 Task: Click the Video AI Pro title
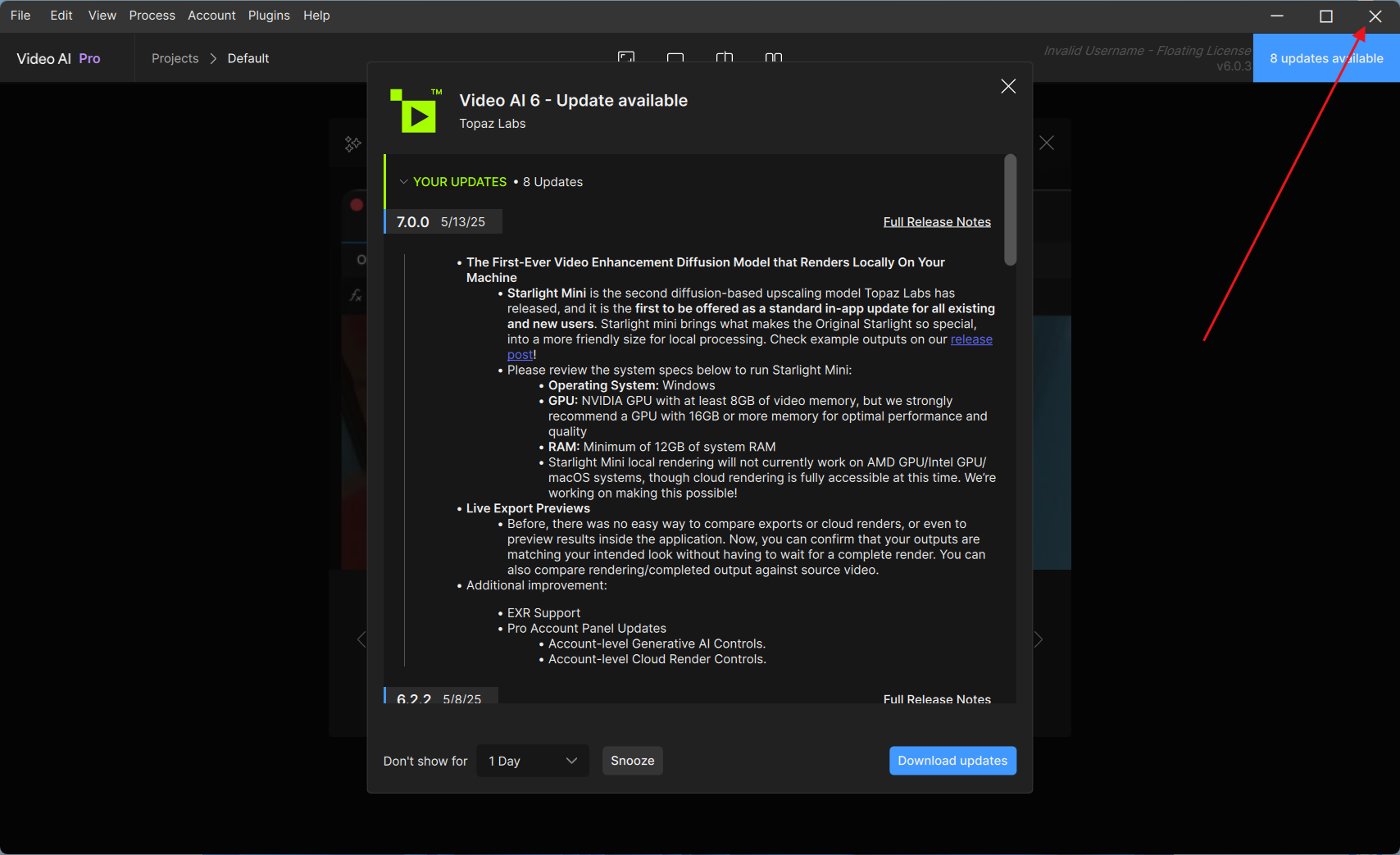coord(58,59)
